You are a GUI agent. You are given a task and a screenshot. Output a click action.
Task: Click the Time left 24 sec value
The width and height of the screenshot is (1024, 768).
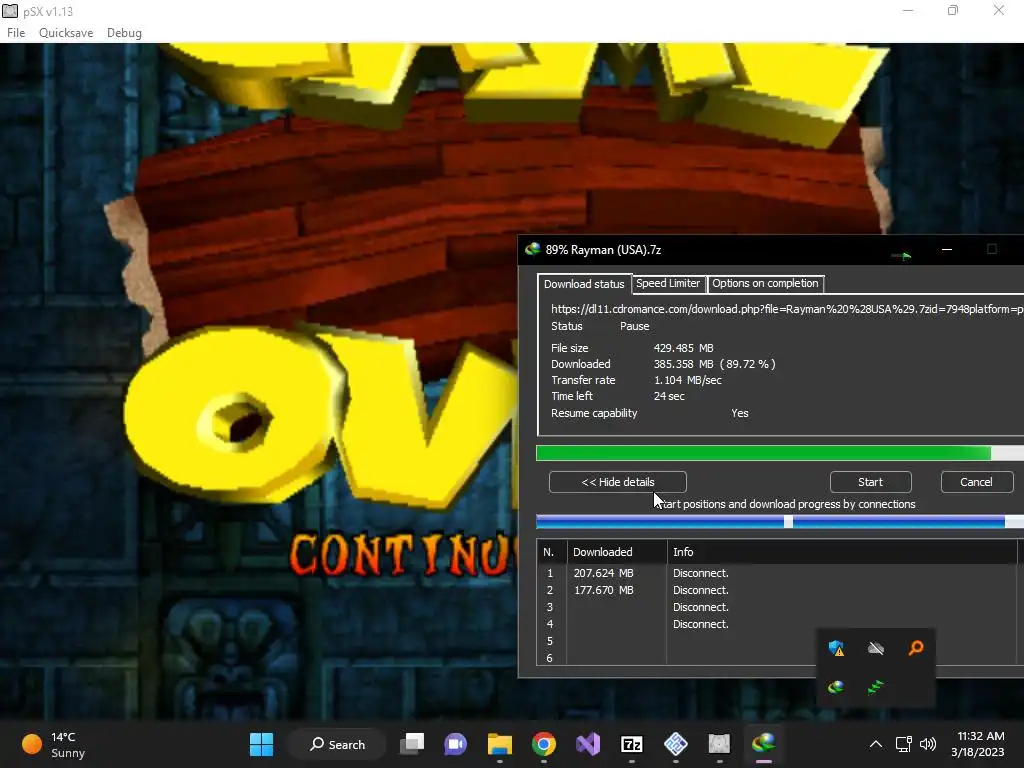click(669, 396)
